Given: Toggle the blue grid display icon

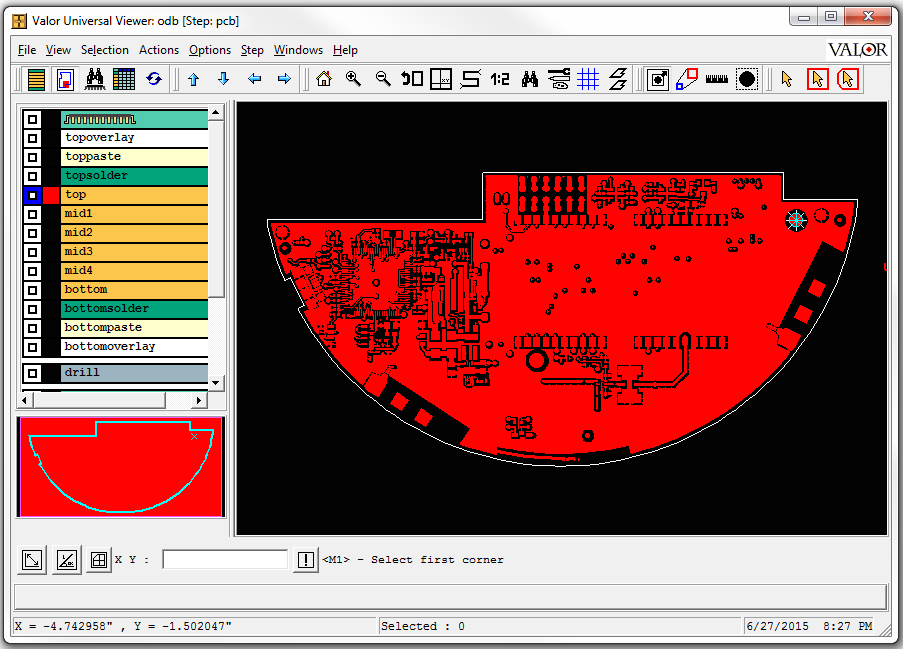Looking at the screenshot, I should [588, 79].
